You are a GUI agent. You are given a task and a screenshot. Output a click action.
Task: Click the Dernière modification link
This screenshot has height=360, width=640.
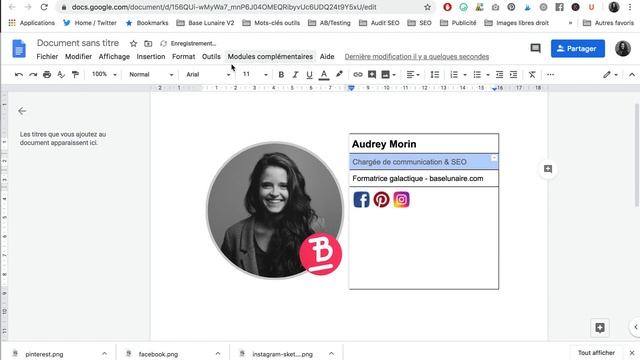[x=417, y=57]
